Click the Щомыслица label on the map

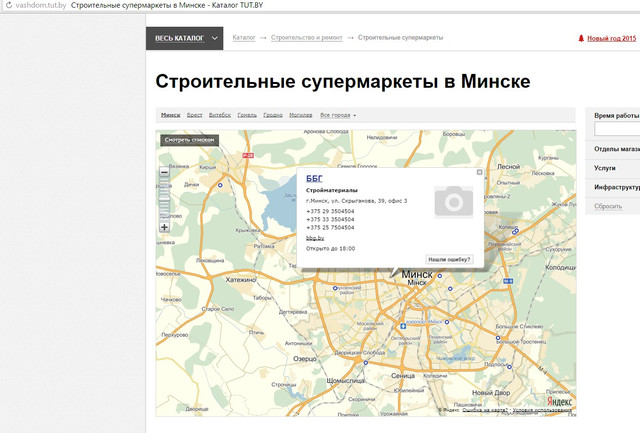[x=345, y=380]
